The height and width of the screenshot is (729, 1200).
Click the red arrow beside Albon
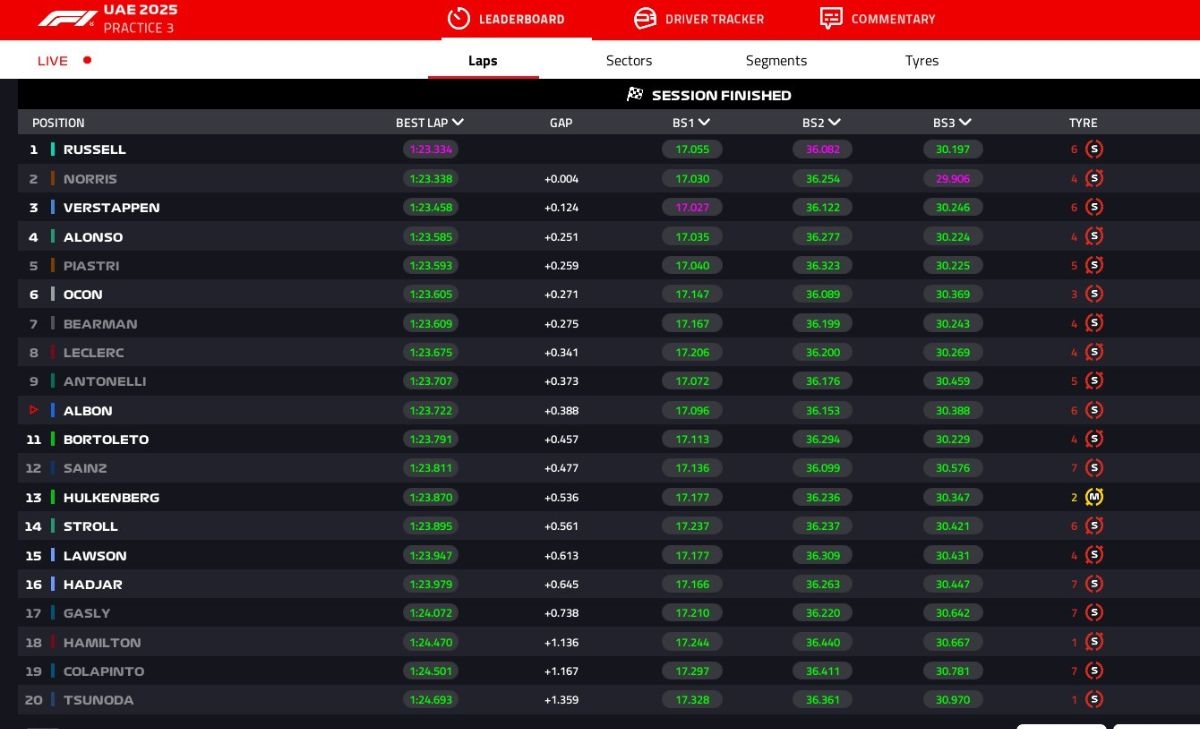pos(34,410)
